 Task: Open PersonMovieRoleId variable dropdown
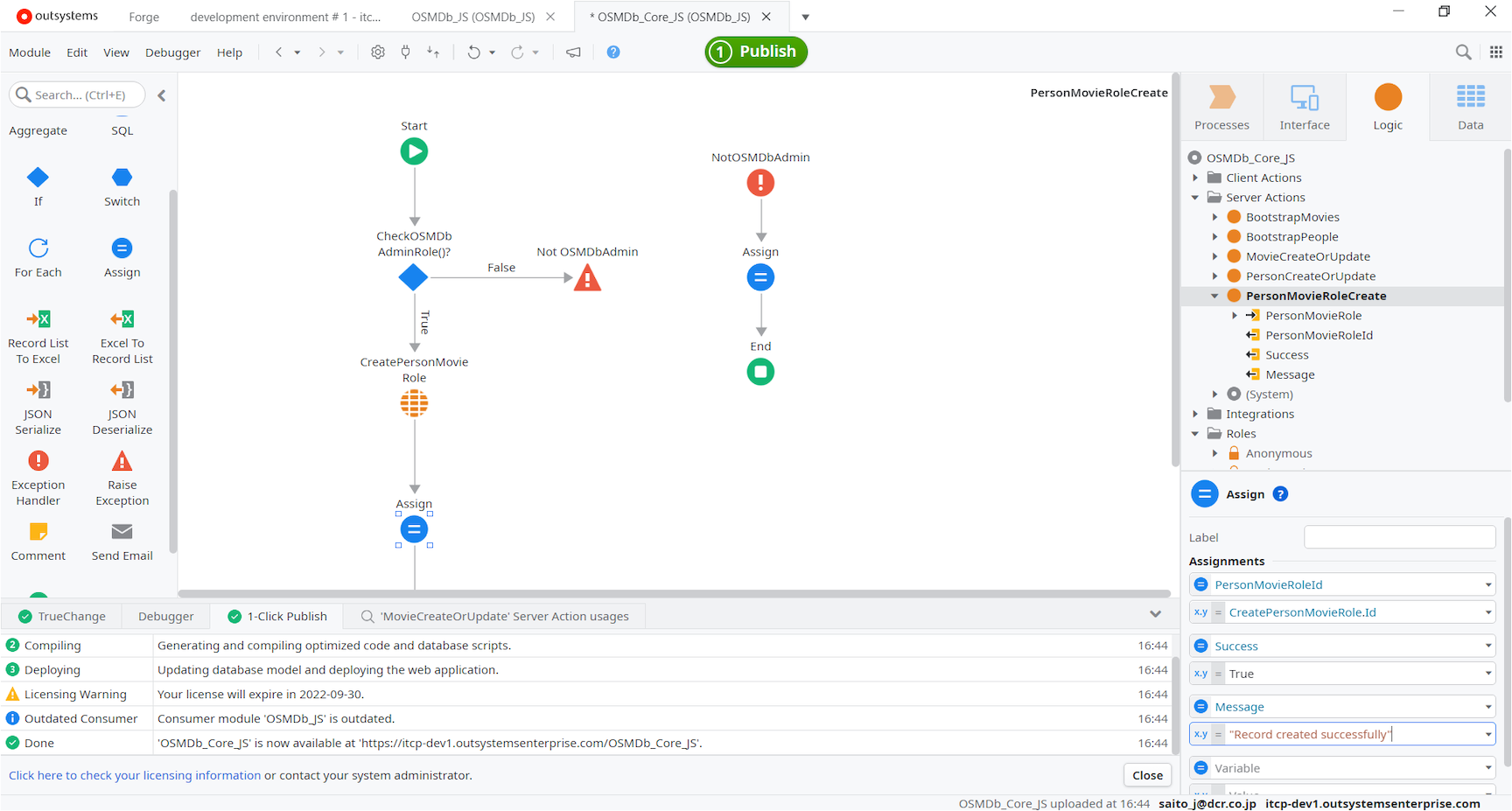1487,584
